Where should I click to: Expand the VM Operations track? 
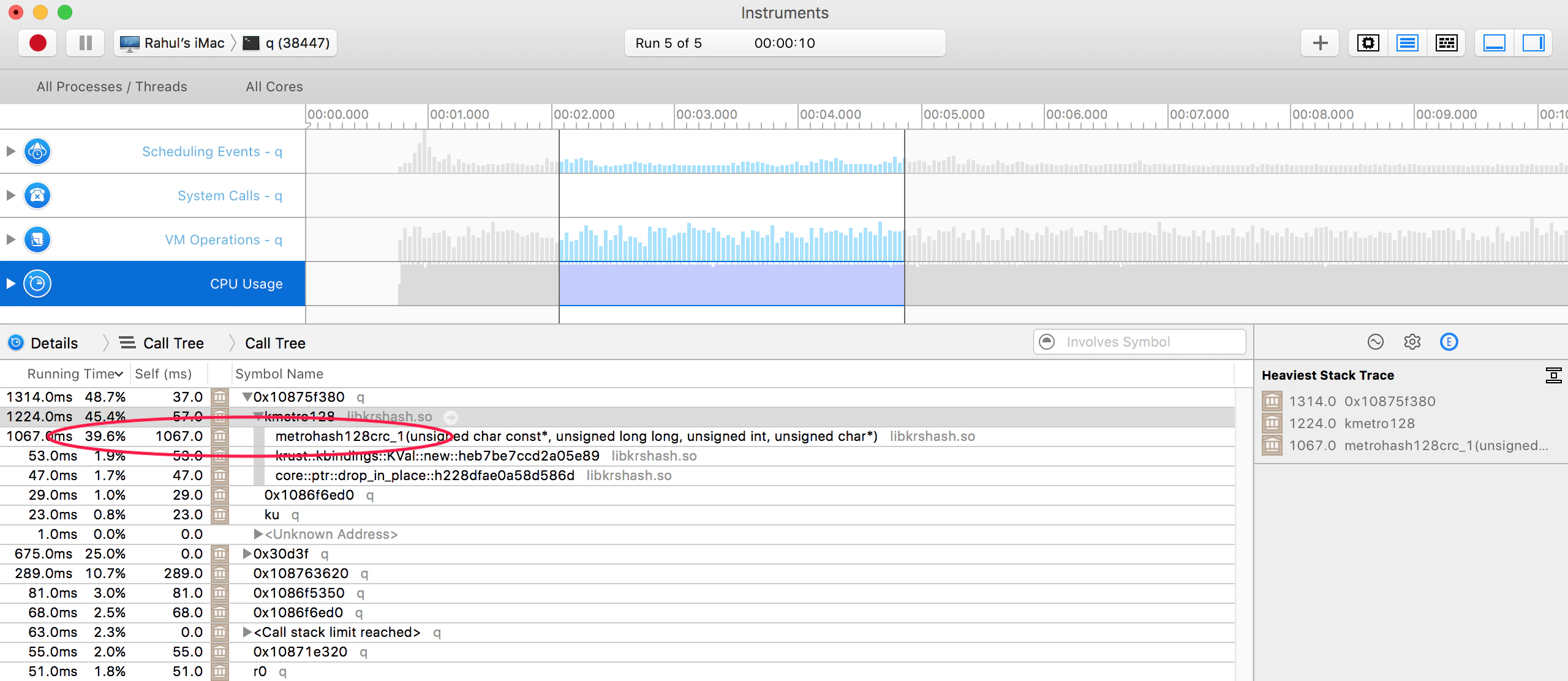(10, 239)
